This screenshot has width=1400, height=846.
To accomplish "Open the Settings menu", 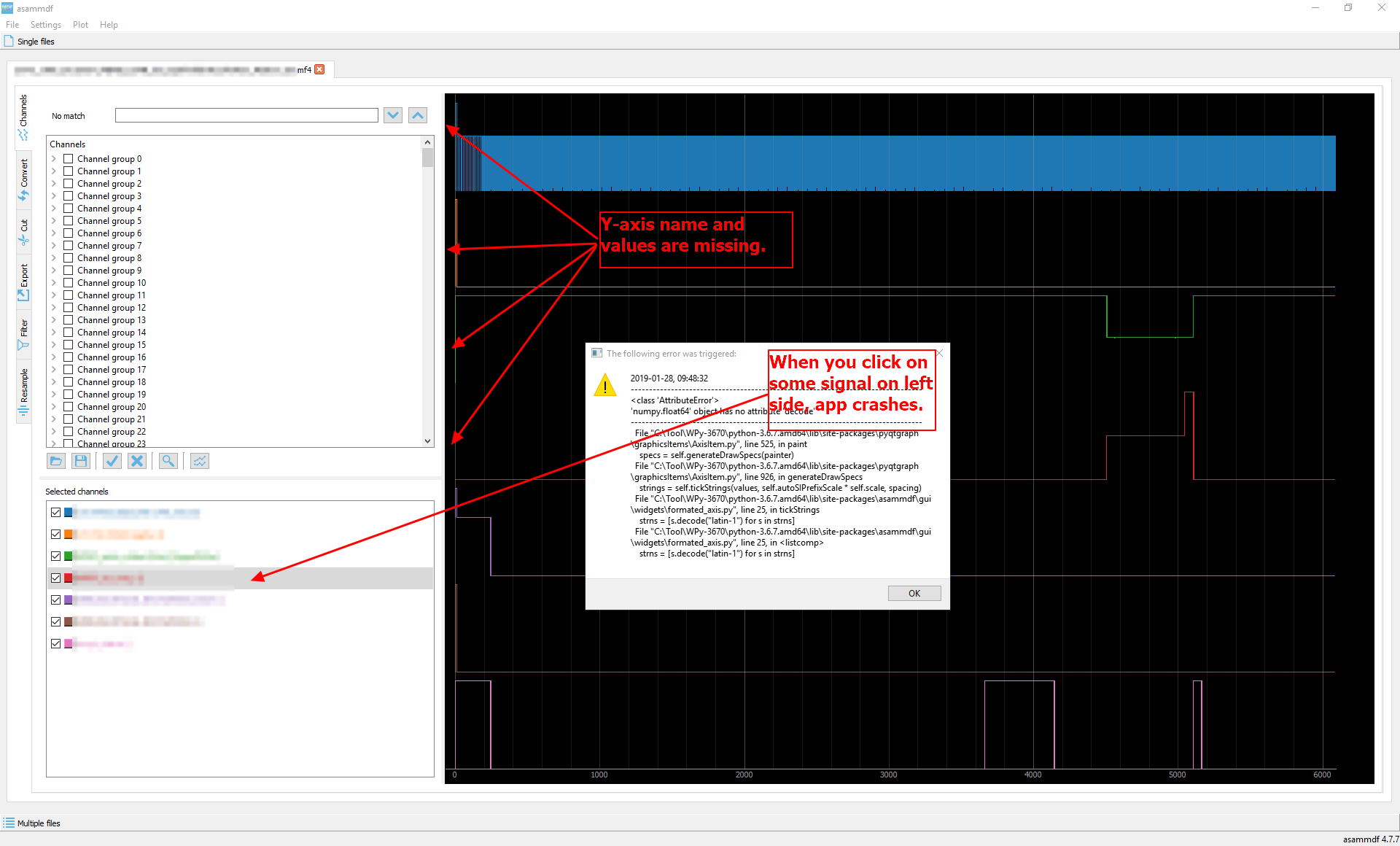I will 45,24.
